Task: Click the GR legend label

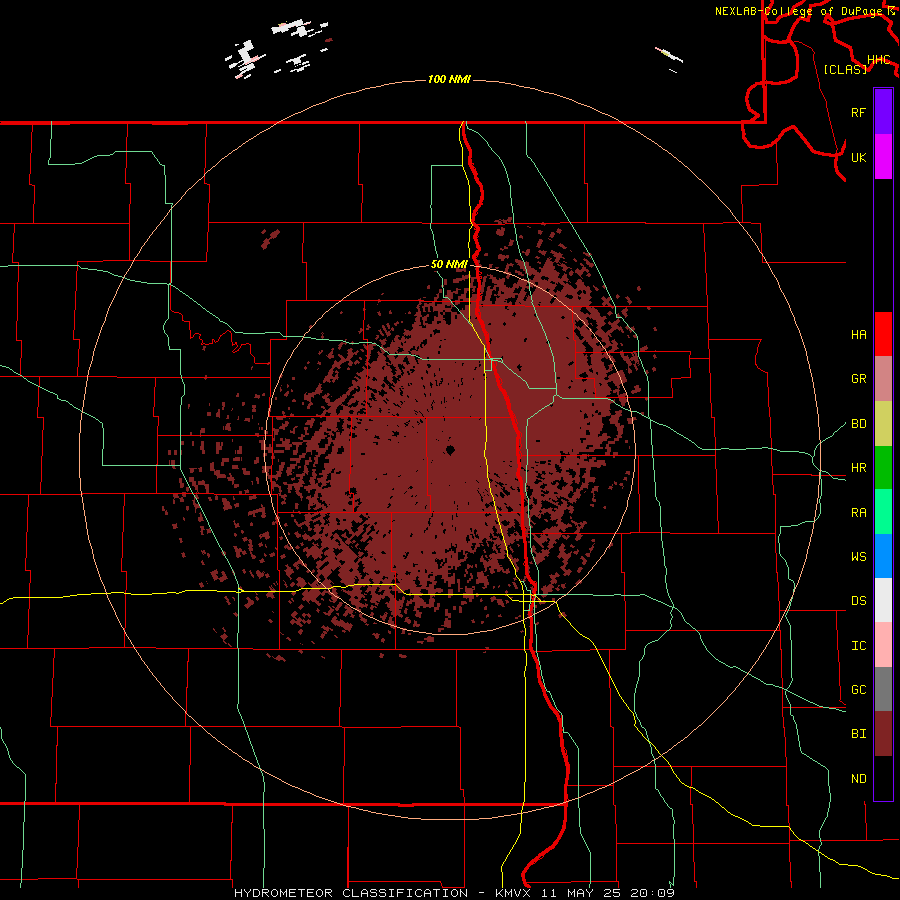Action: tap(858, 379)
